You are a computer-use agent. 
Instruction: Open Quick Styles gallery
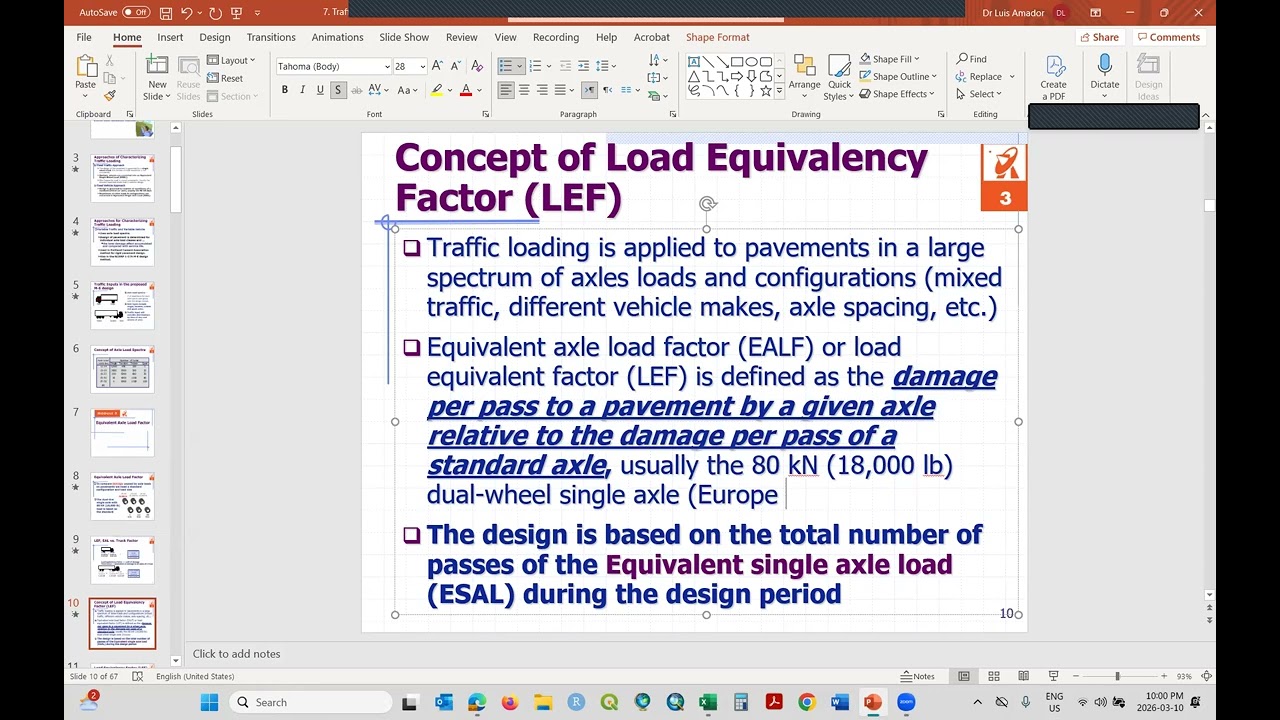[x=839, y=77]
